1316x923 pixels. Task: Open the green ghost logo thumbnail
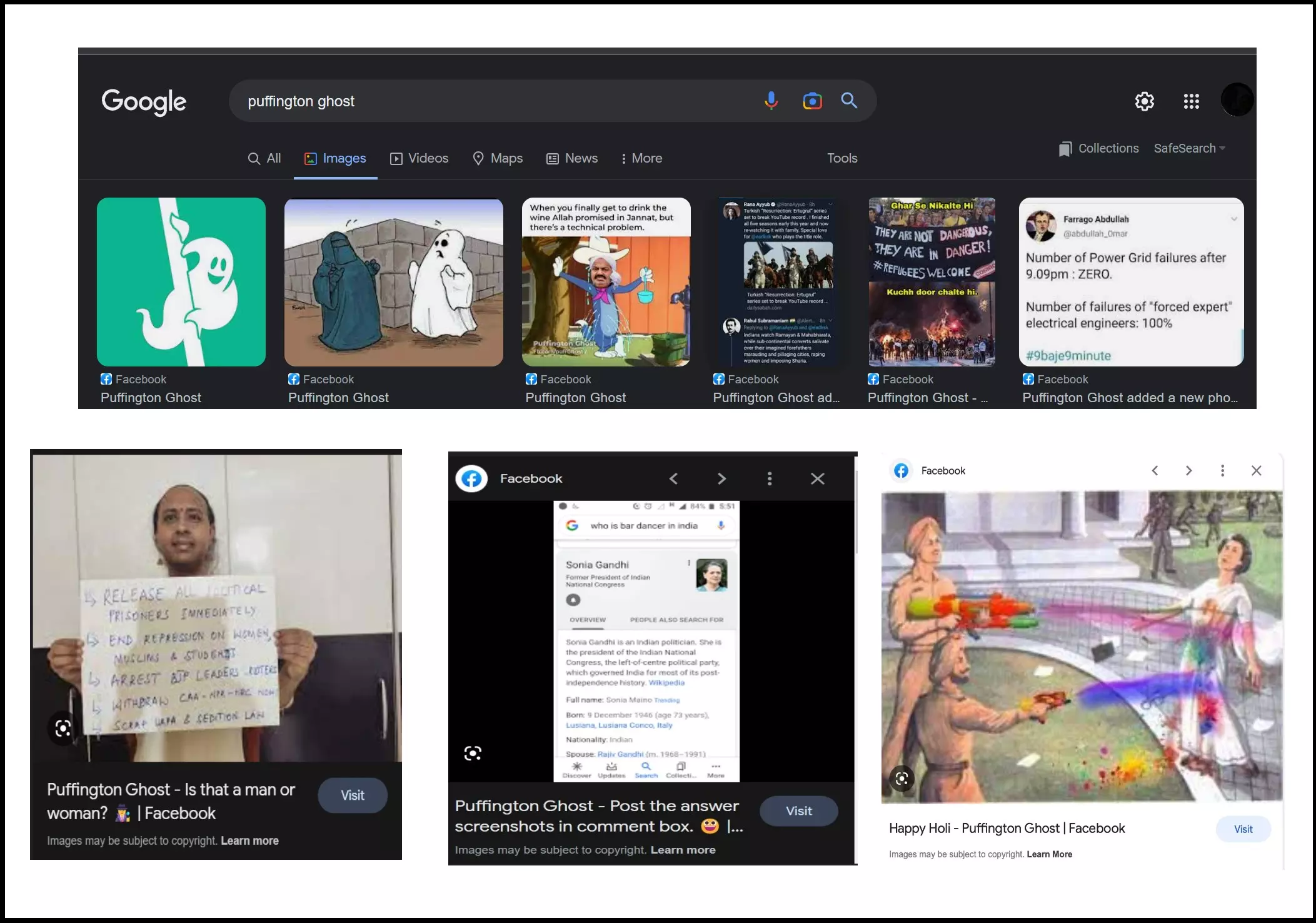click(181, 282)
